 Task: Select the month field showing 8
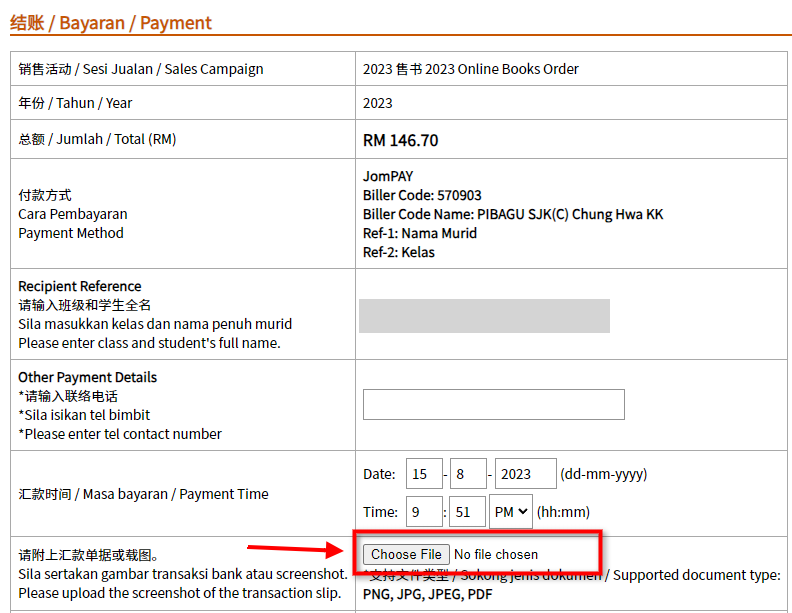click(x=467, y=473)
